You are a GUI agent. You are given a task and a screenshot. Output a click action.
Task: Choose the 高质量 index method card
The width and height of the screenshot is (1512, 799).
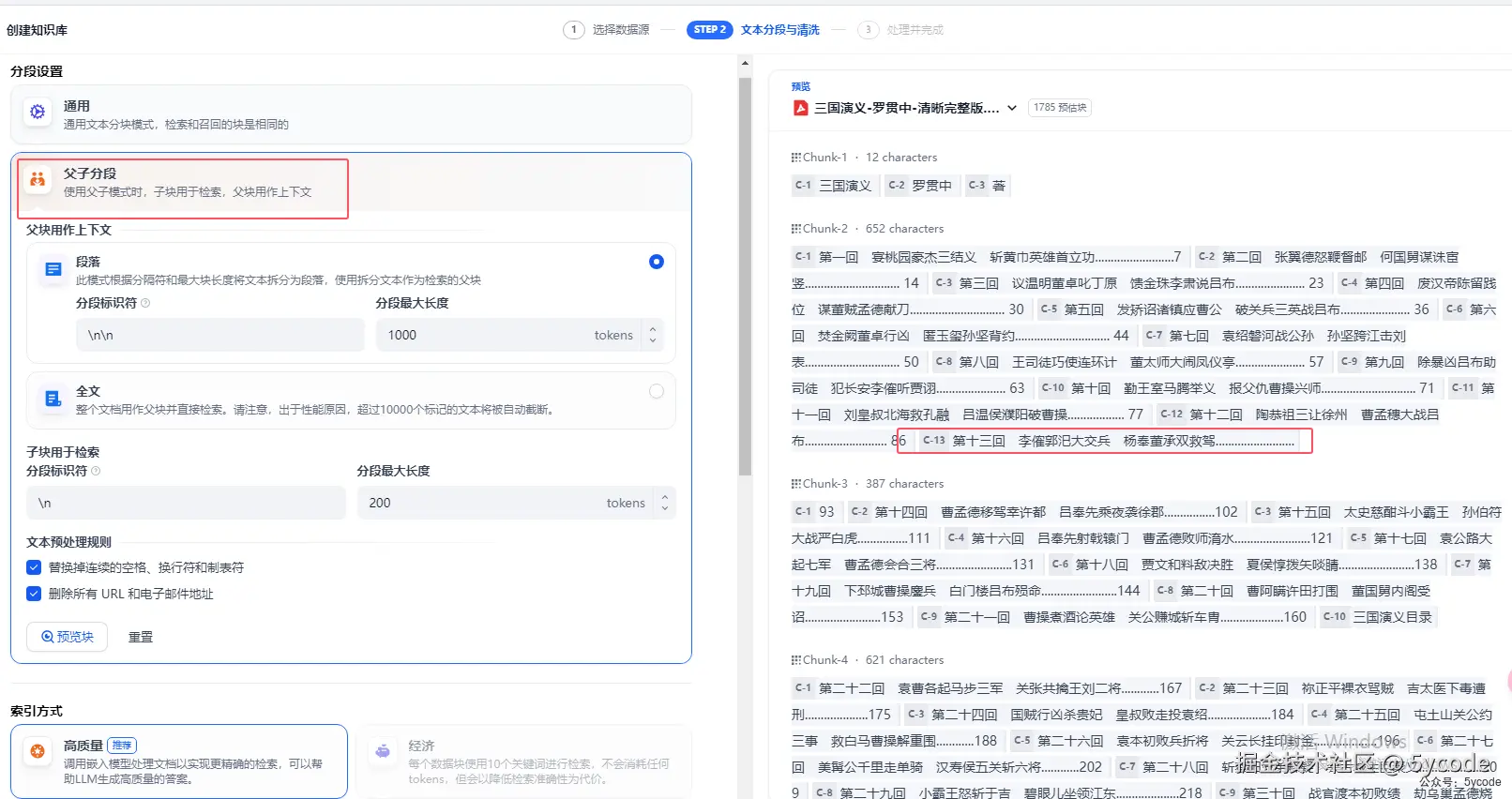tap(179, 761)
